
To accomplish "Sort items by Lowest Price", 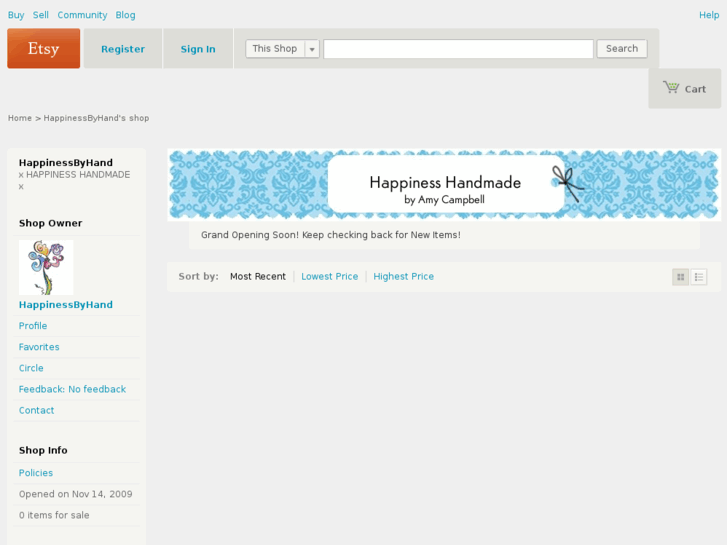I will pos(330,276).
